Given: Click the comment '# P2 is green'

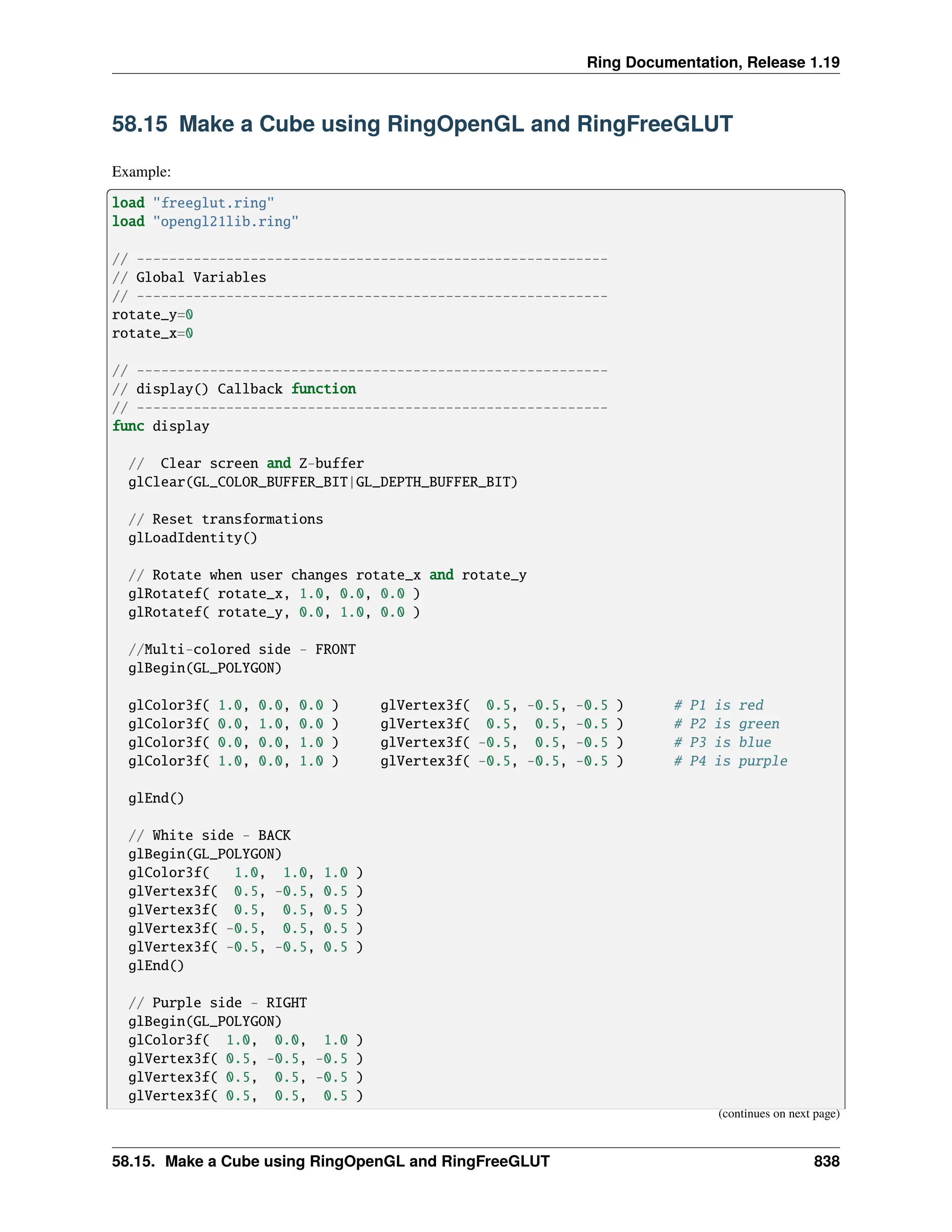Looking at the screenshot, I should click(x=727, y=724).
